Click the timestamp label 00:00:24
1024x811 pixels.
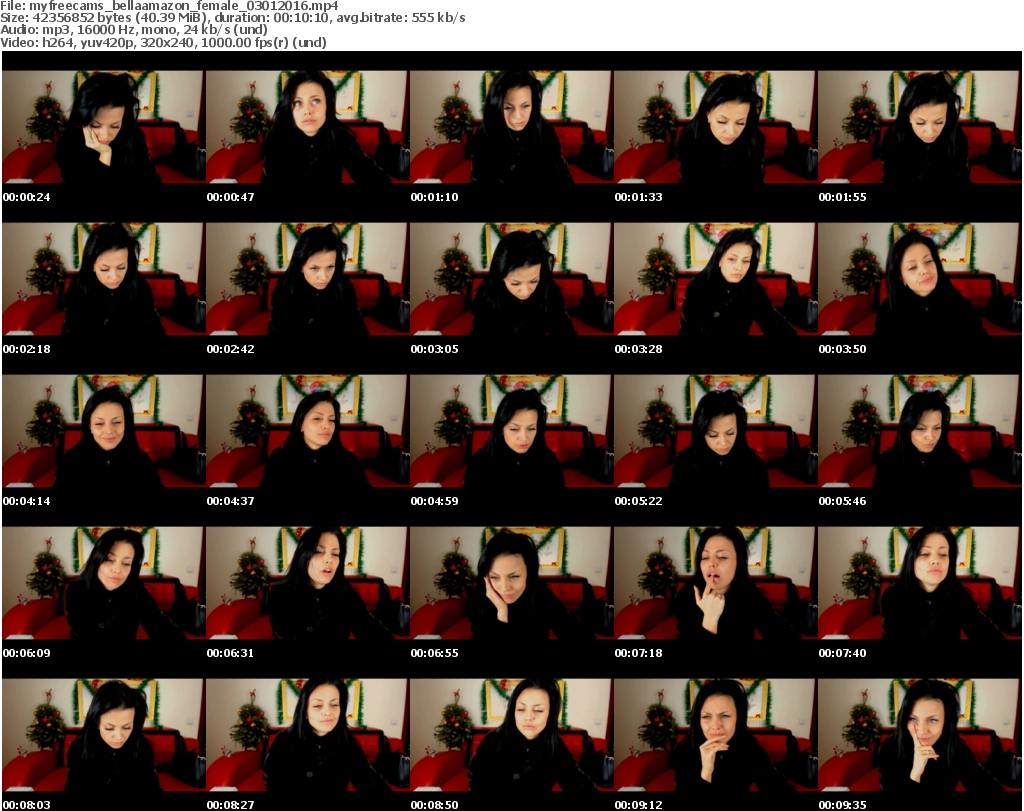(26, 197)
